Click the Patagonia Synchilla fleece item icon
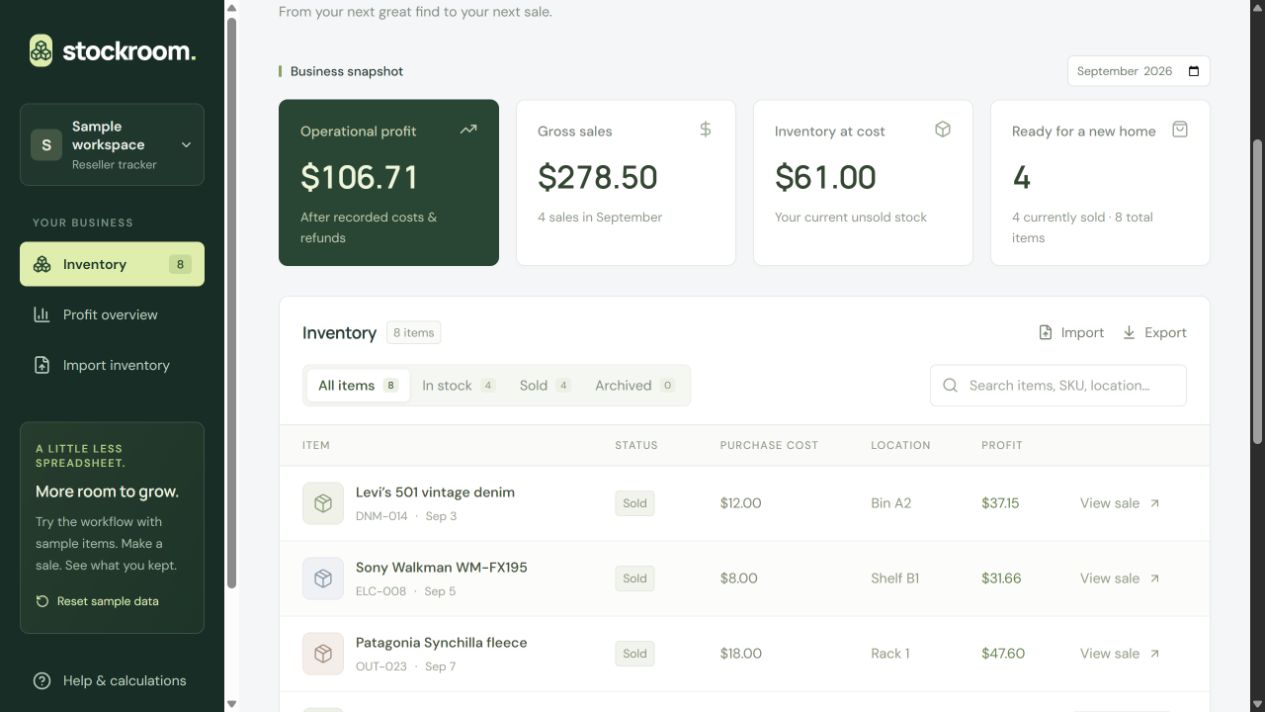Viewport: 1265px width, 712px height. pyautogui.click(x=323, y=653)
